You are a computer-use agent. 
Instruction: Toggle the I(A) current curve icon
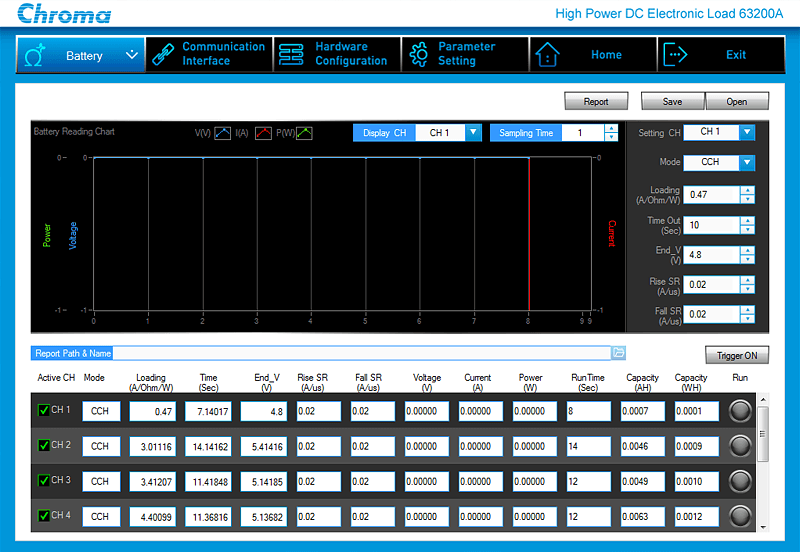tap(263, 133)
